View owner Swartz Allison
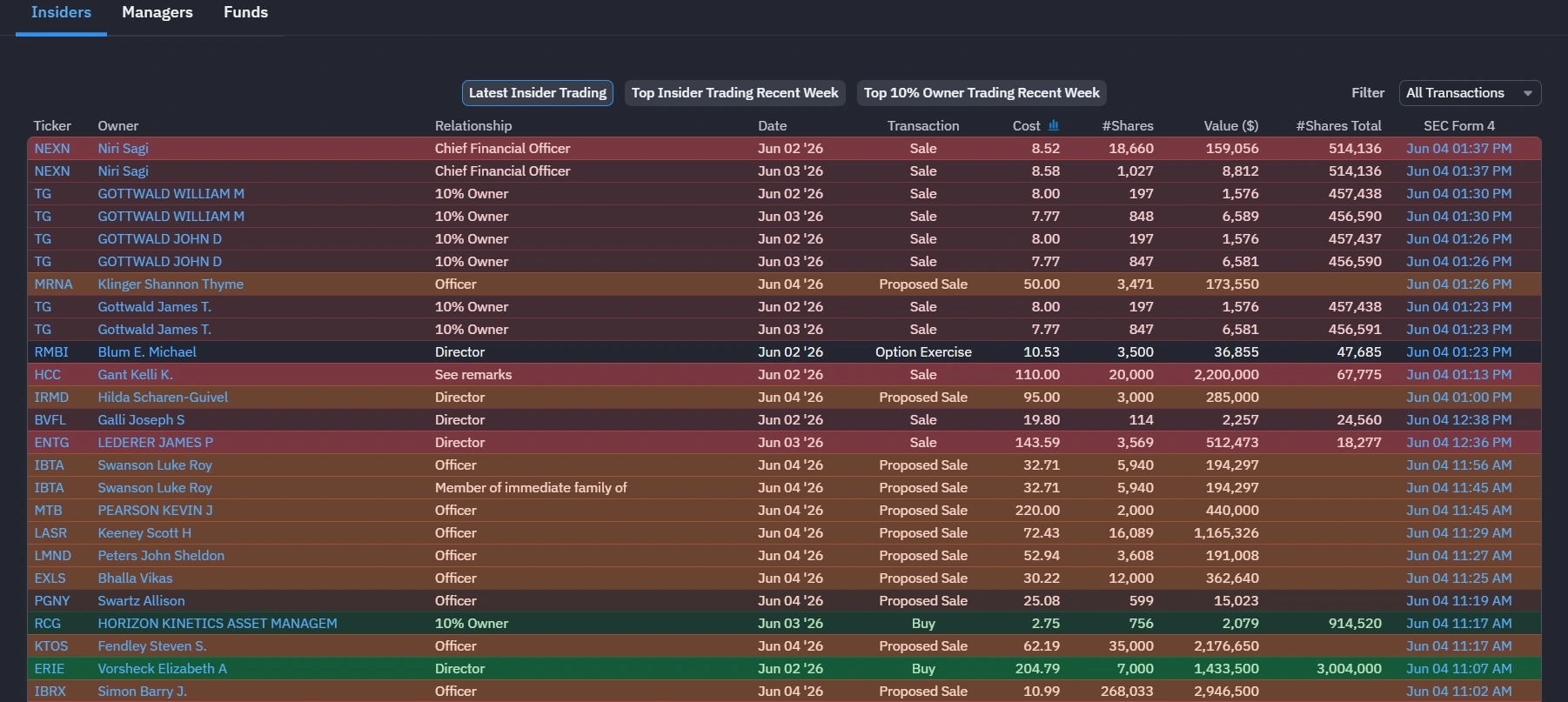 [x=141, y=601]
